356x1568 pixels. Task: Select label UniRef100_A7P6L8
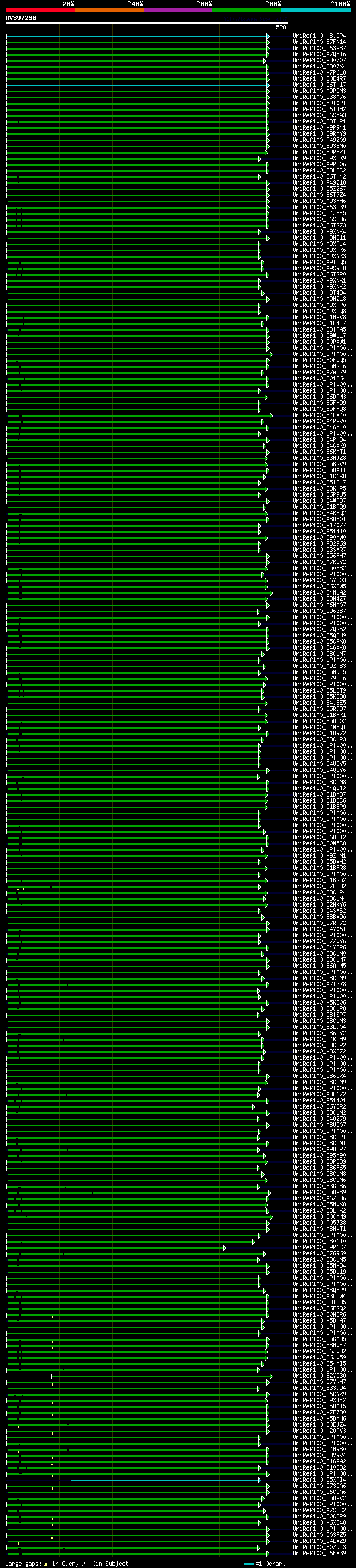click(319, 72)
